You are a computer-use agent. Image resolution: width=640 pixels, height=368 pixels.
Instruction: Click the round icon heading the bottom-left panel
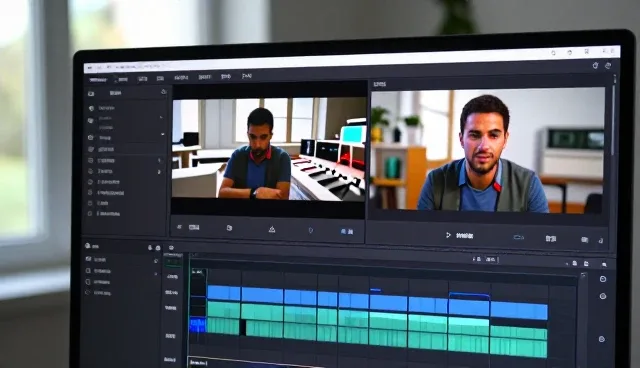87,246
